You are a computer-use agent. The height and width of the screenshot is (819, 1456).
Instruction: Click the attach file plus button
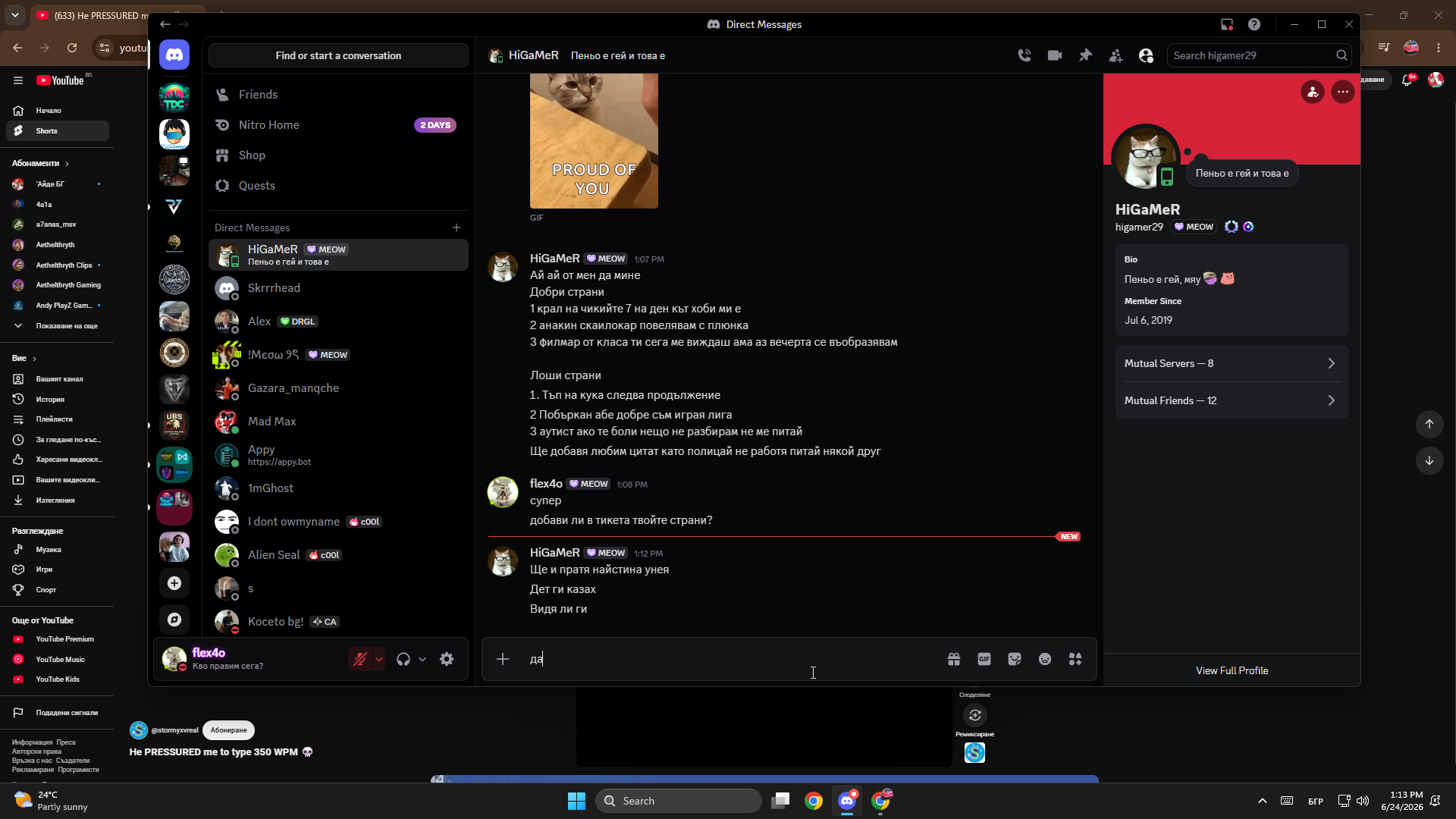click(503, 659)
